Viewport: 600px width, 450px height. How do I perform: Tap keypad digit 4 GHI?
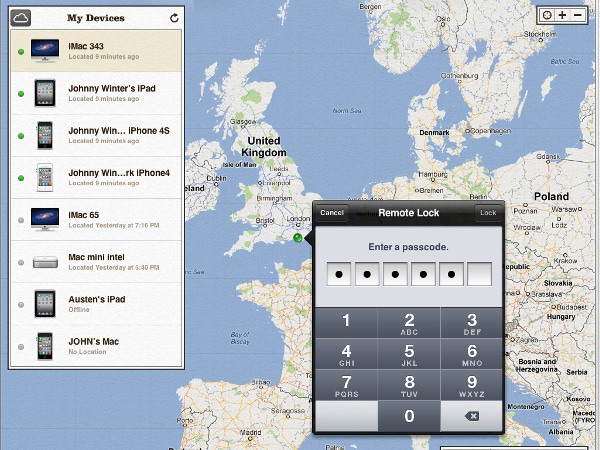[x=346, y=354]
